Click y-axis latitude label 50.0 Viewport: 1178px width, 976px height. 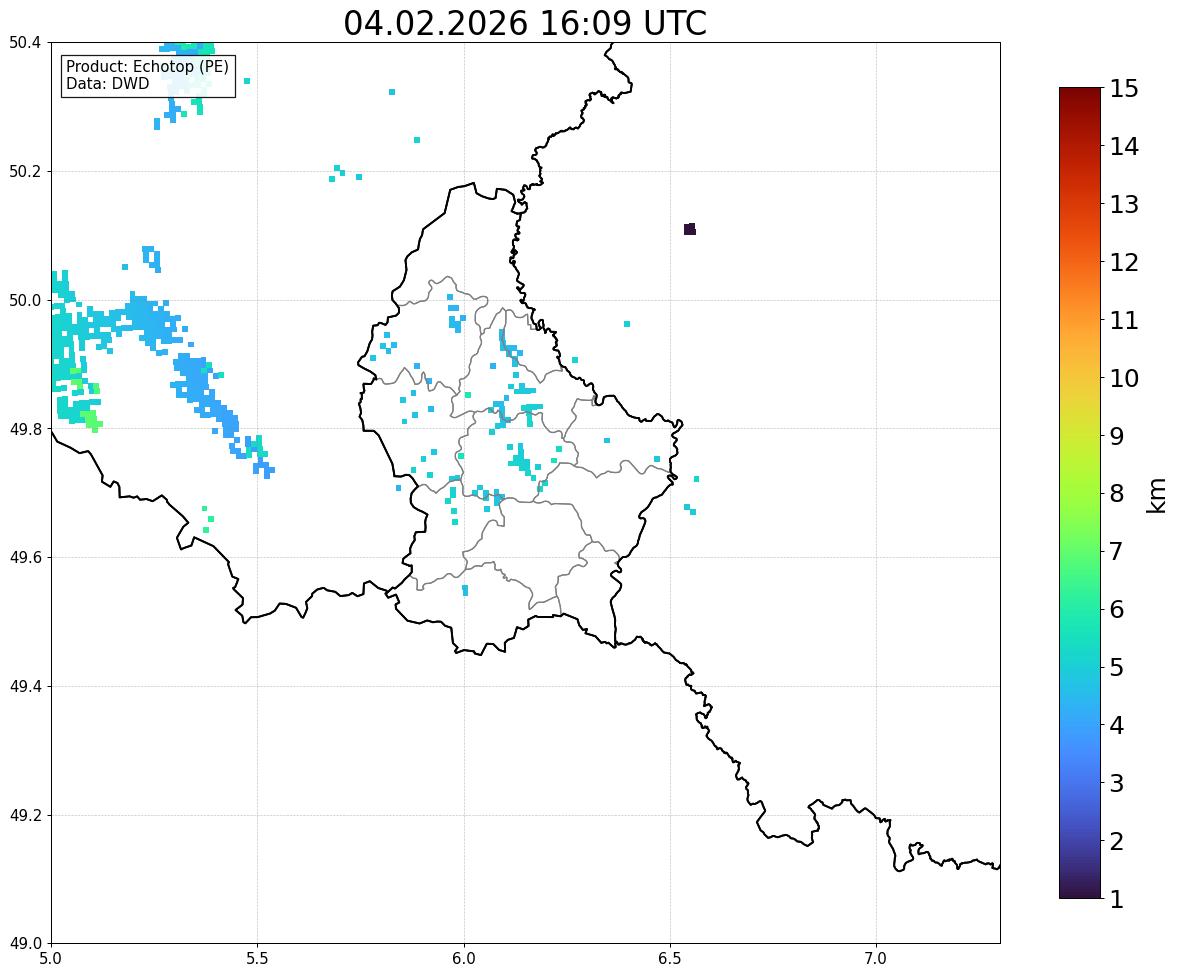click(x=24, y=301)
